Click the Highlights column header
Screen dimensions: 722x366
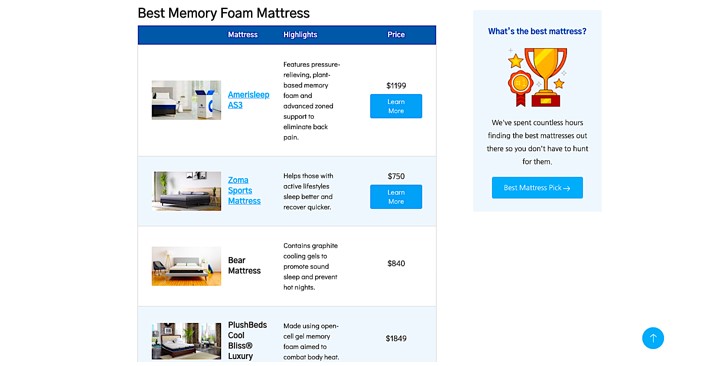(x=300, y=35)
